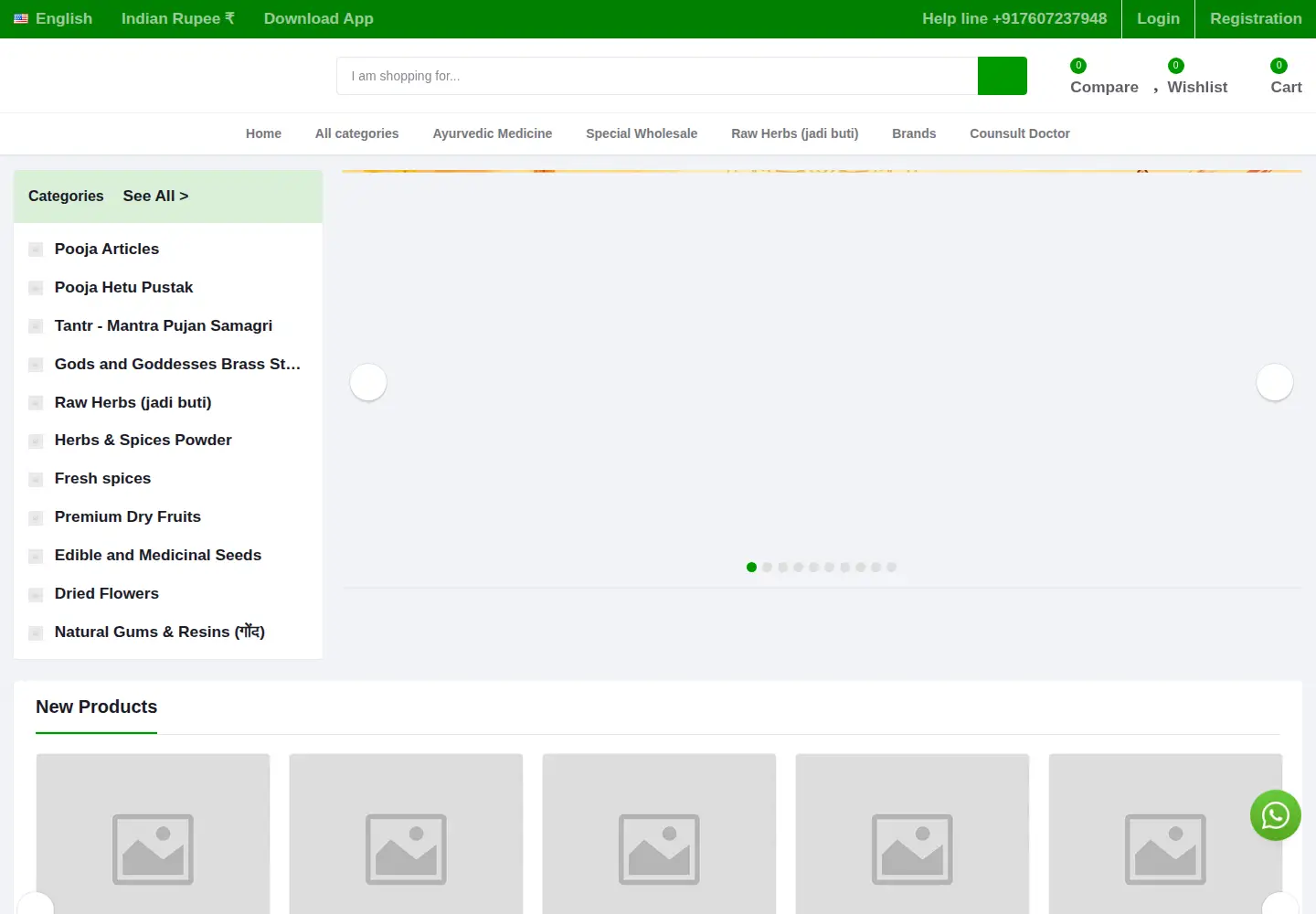This screenshot has height=914, width=1316.
Task: Open Pooja Articles category
Action: coord(107,249)
